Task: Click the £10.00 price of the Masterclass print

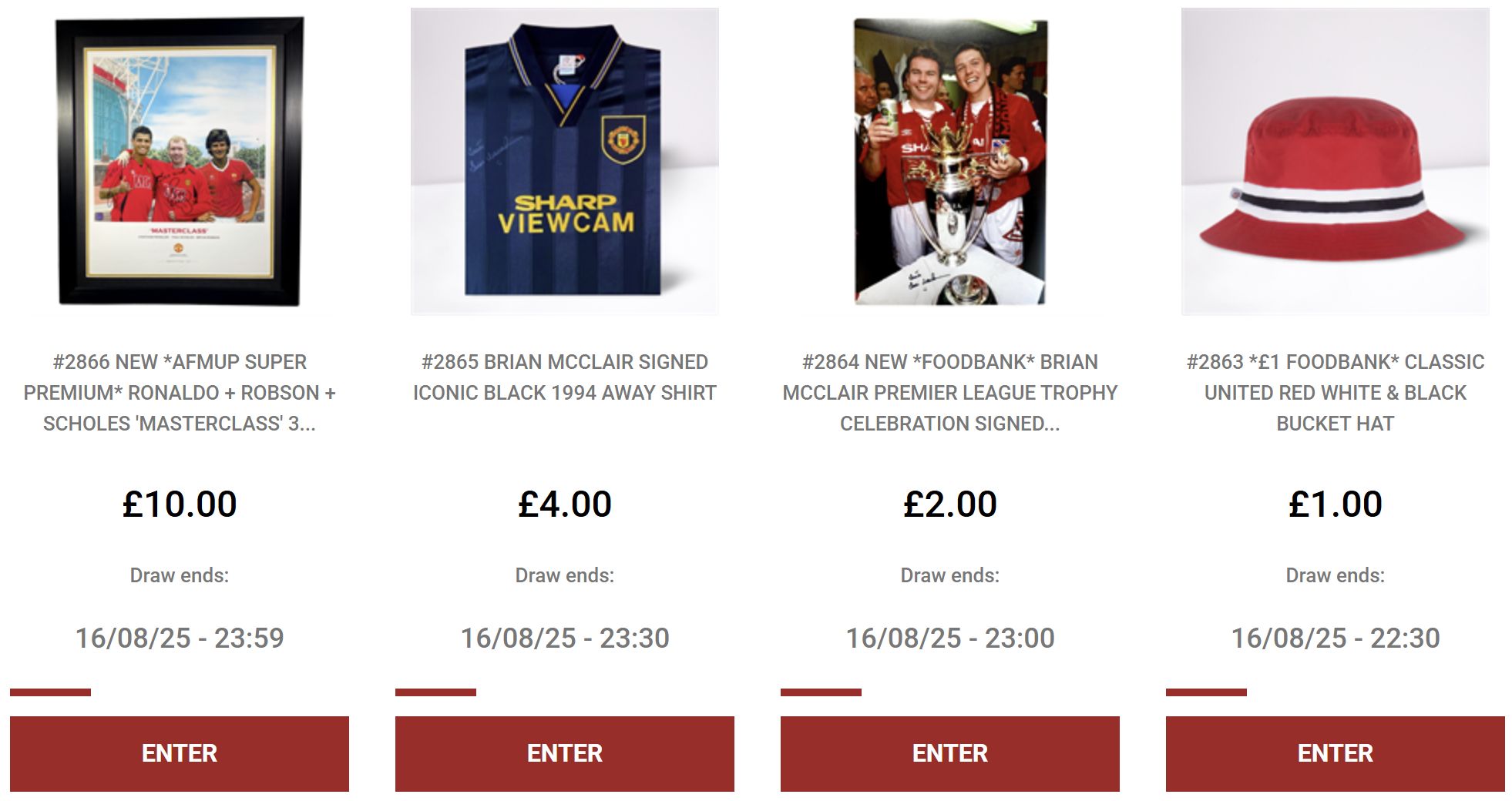Action: coord(180,504)
